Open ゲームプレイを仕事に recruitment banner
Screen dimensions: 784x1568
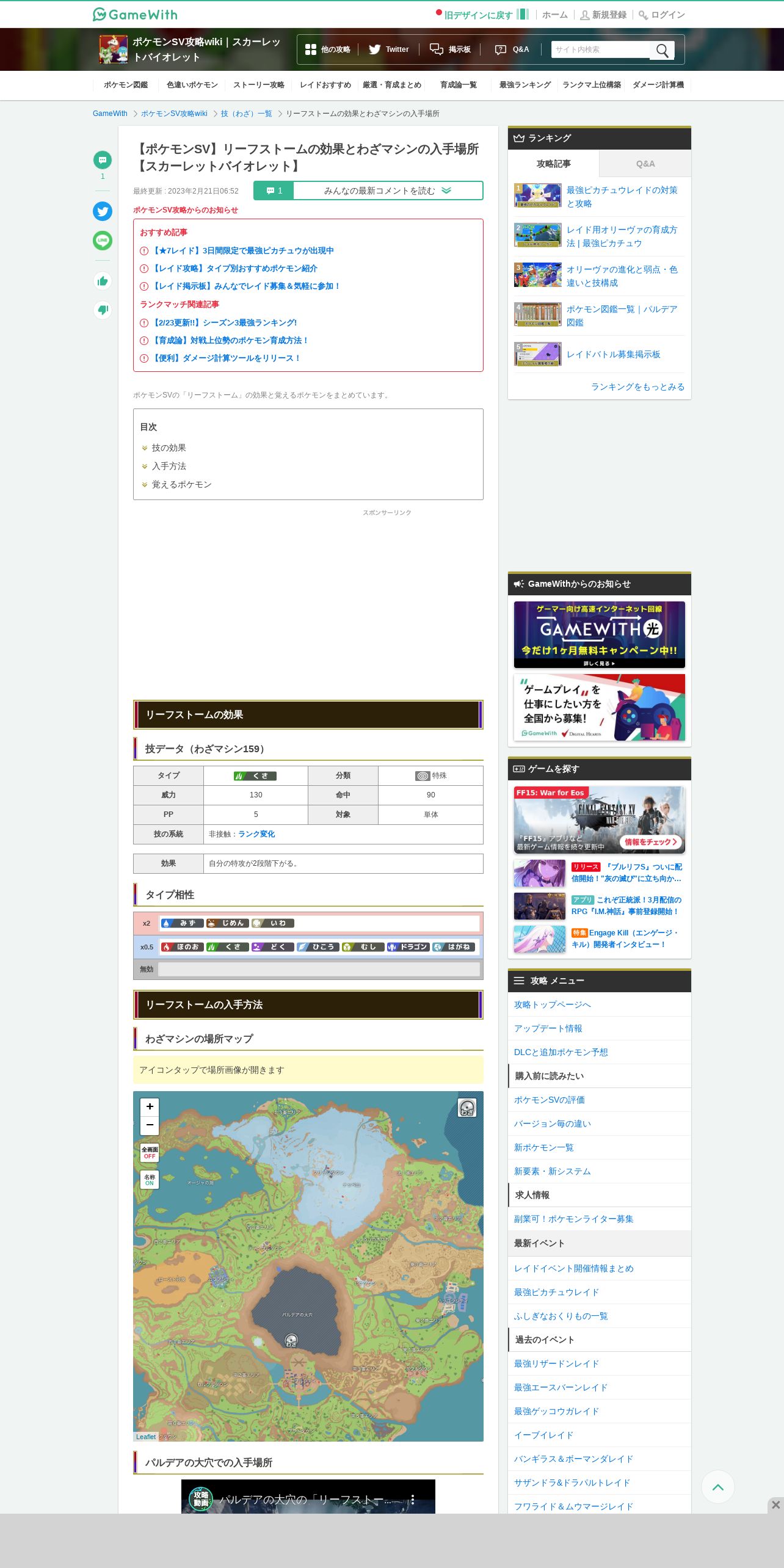click(600, 707)
